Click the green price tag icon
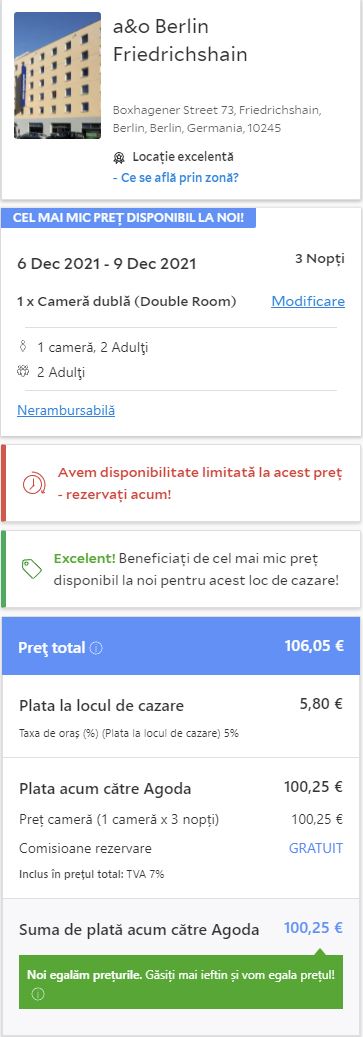363x1037 pixels. pyautogui.click(x=32, y=569)
